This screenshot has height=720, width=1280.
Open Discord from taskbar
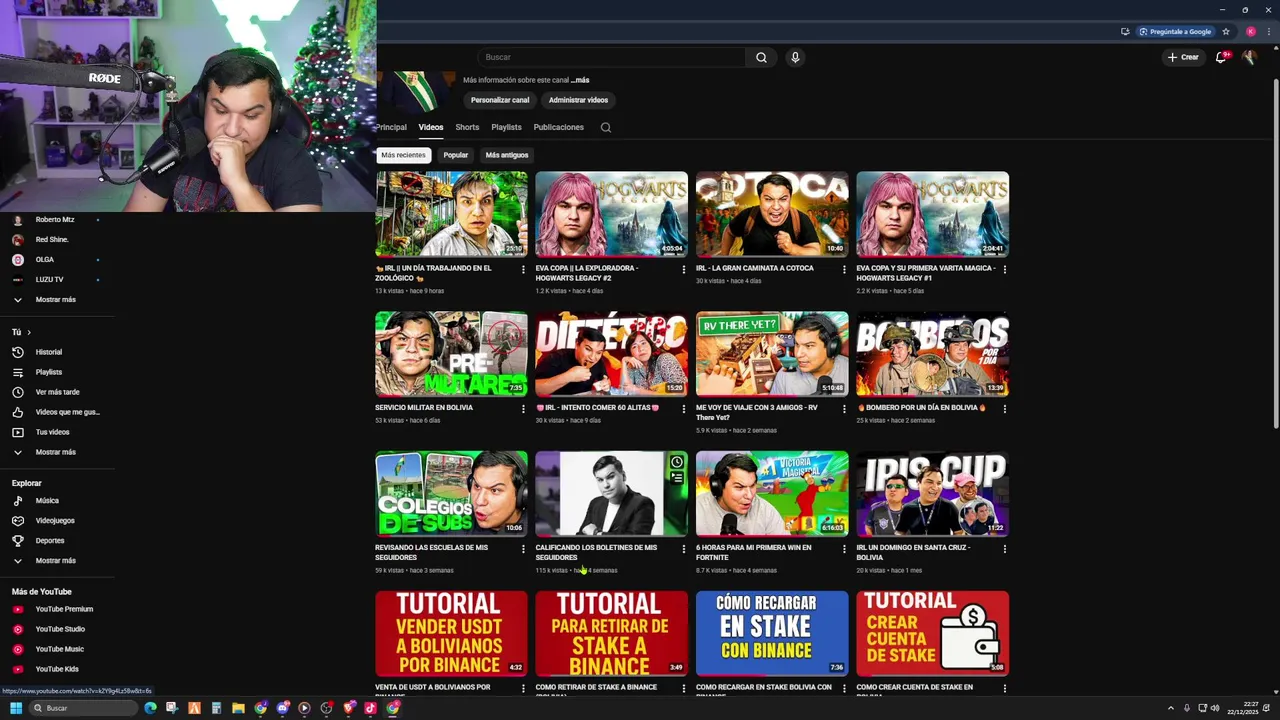click(x=282, y=708)
